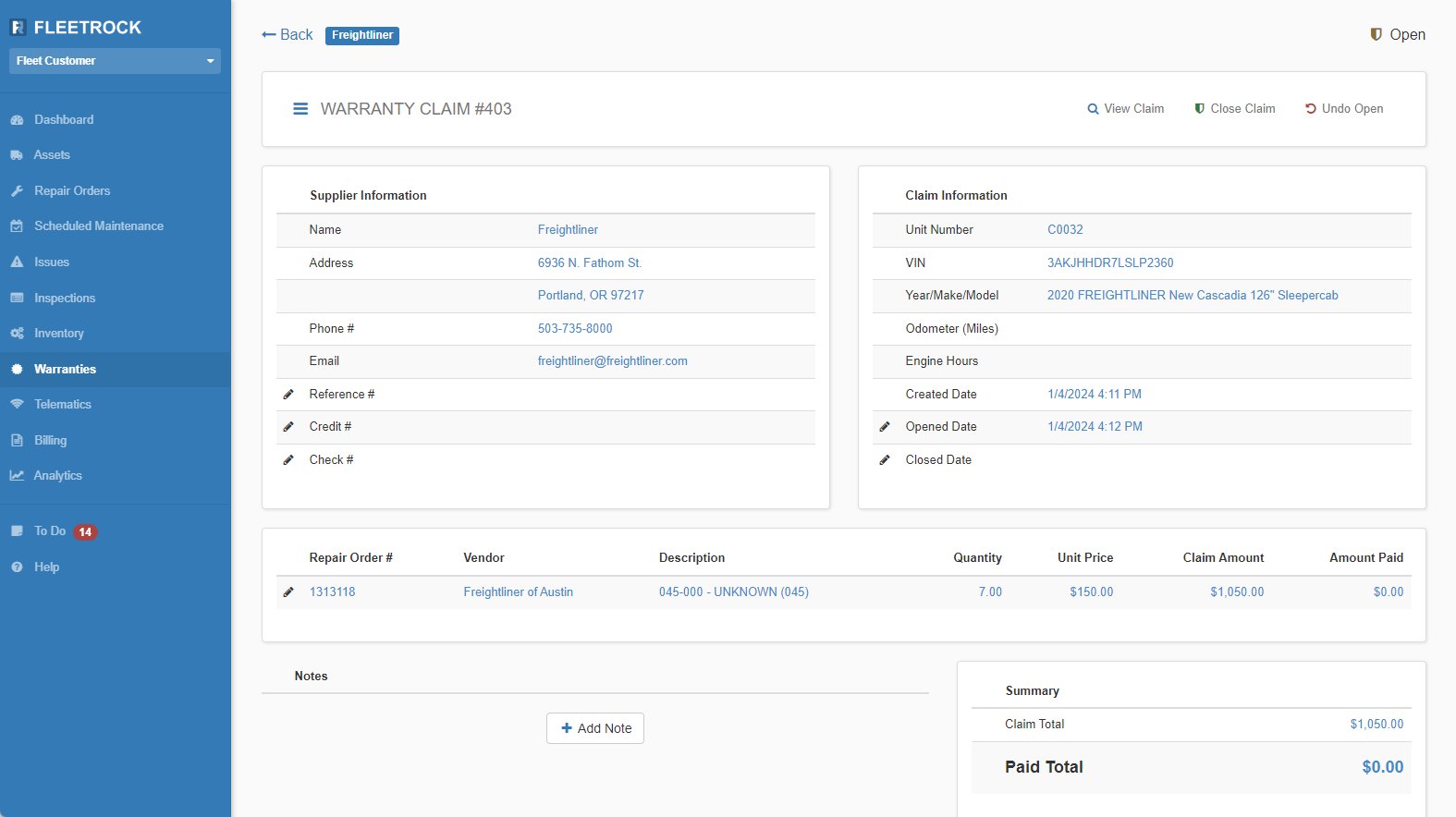The image size is (1456, 817).
Task: Click View Claim button
Action: click(1125, 109)
